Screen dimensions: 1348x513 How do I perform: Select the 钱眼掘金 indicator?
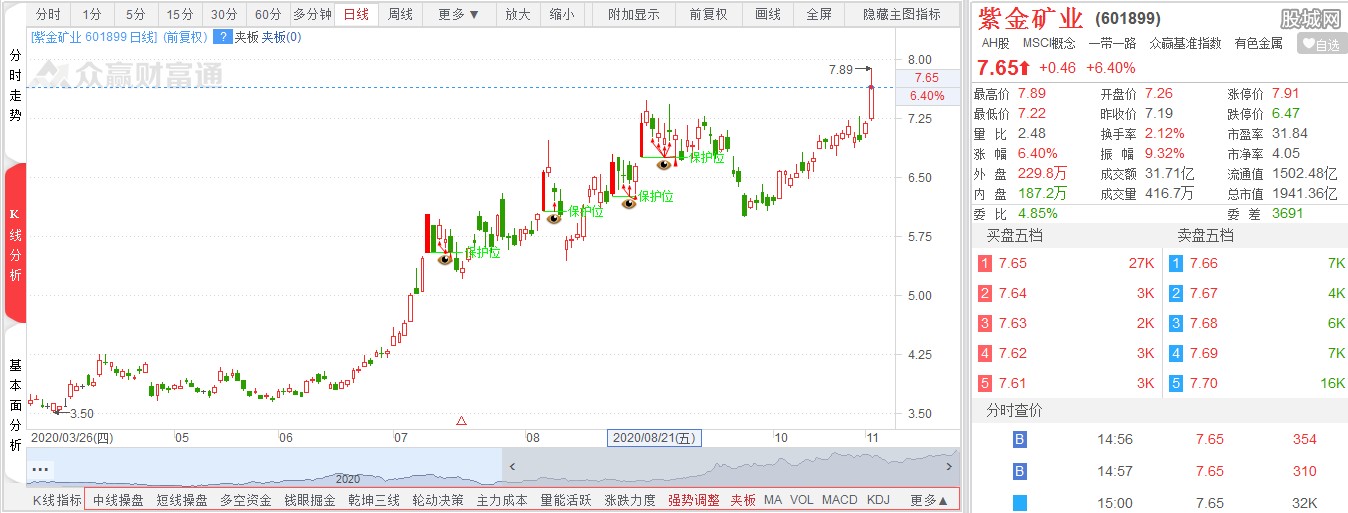[310, 500]
